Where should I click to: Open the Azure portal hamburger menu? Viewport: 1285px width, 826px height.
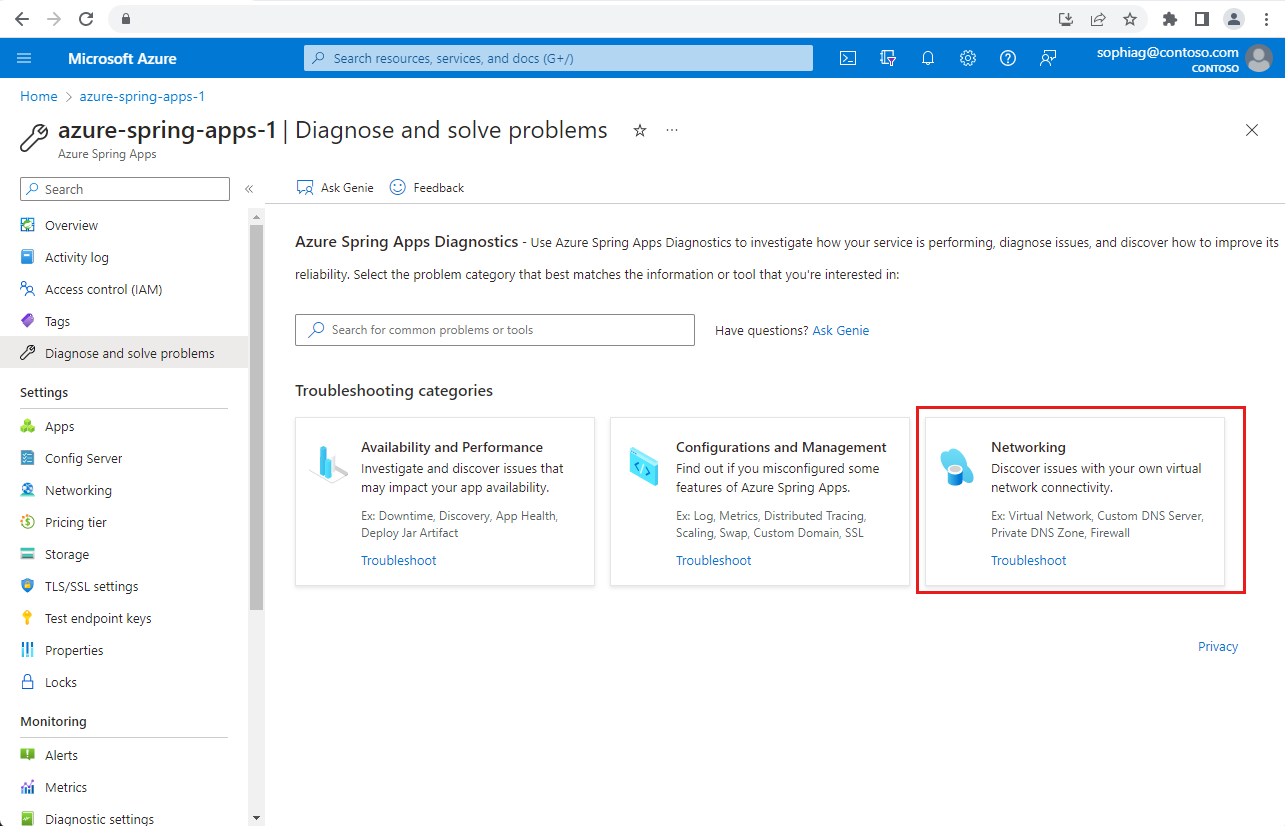point(24,58)
